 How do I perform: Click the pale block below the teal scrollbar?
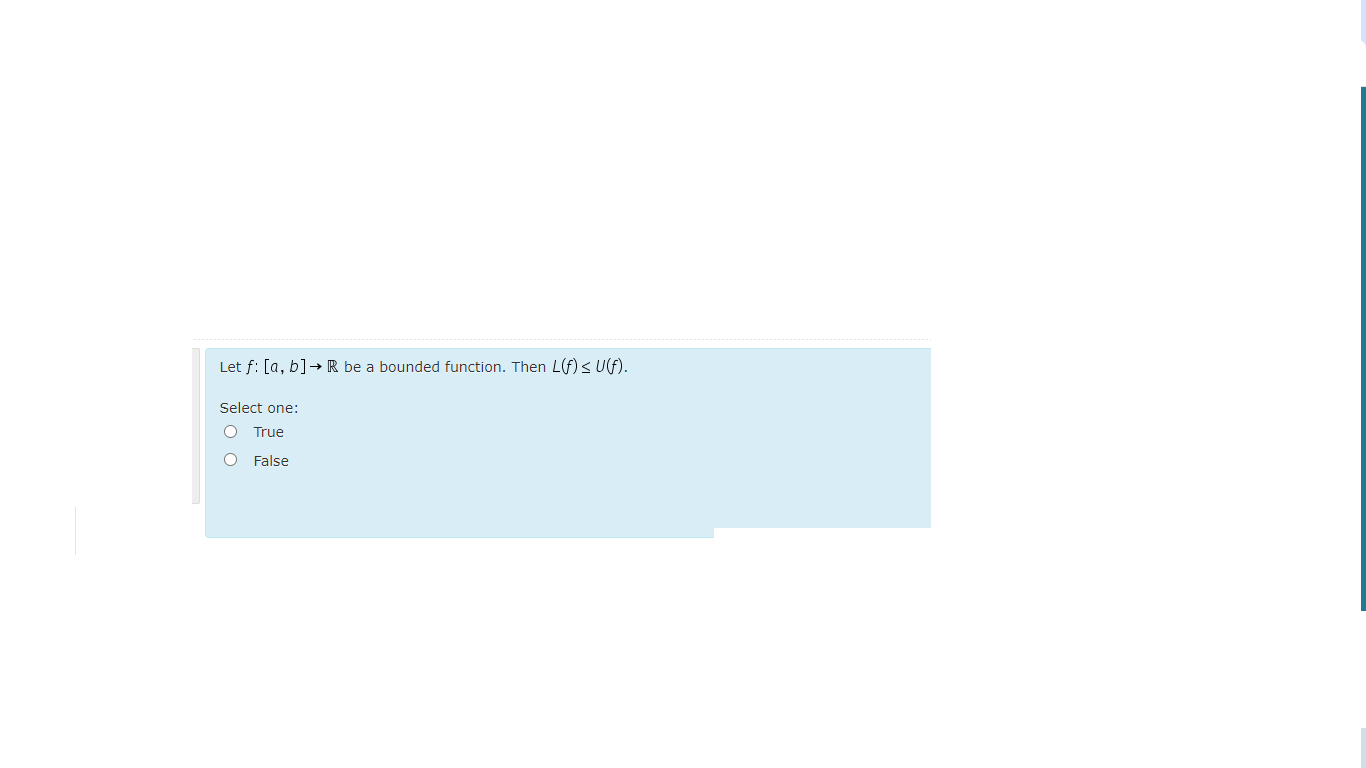[x=1363, y=748]
